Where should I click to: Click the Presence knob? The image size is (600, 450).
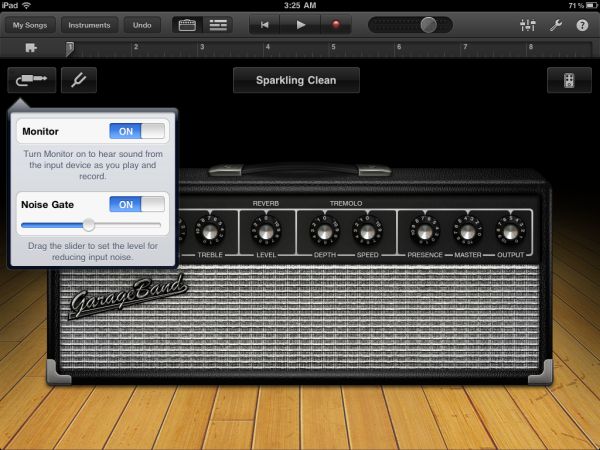pos(425,231)
